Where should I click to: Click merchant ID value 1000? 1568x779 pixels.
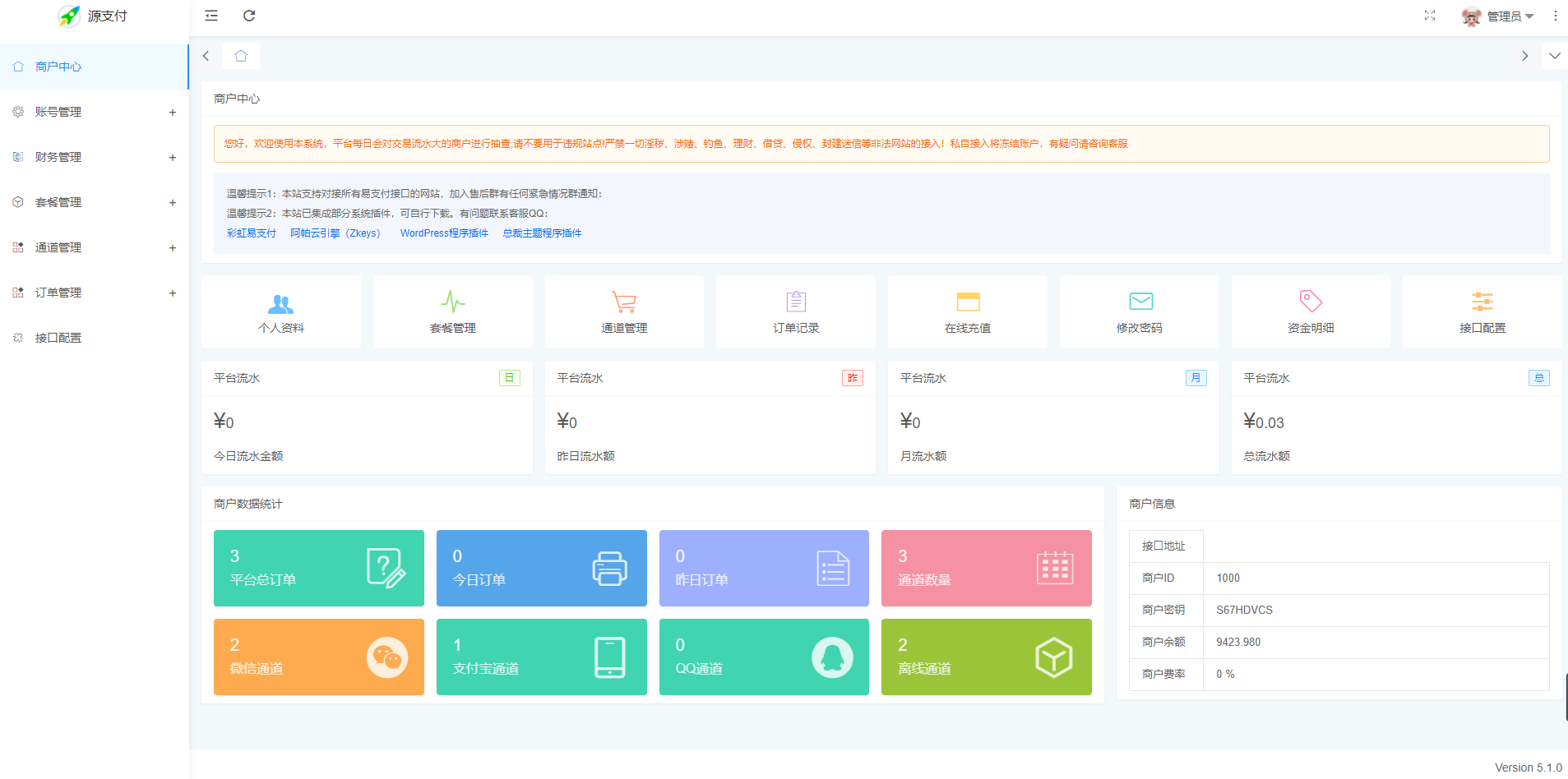coord(1228,578)
